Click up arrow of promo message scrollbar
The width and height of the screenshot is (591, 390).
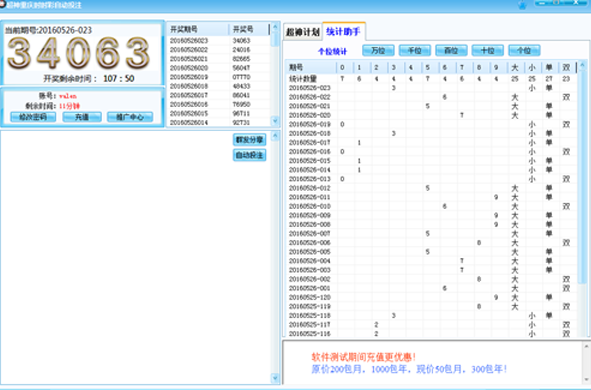(x=586, y=346)
